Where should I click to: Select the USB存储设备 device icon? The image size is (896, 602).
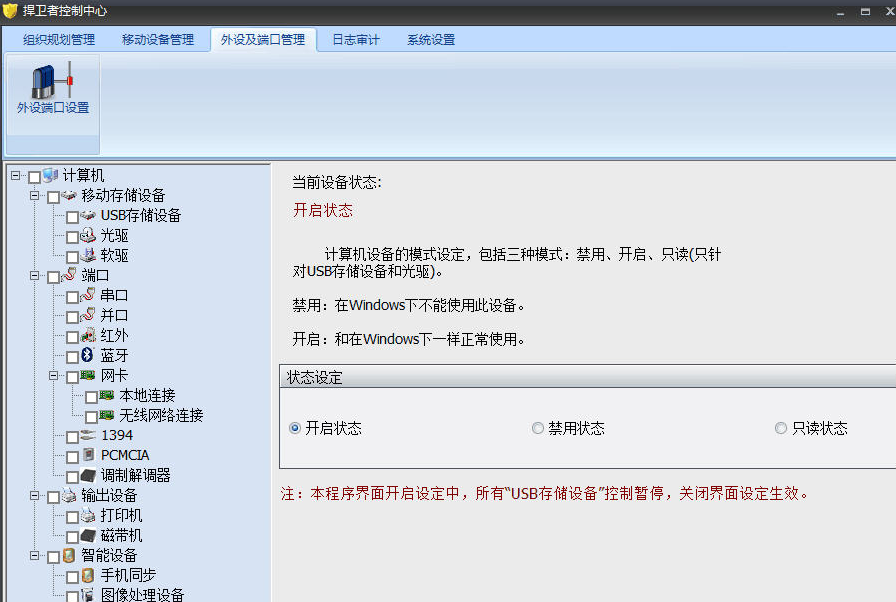pos(89,215)
